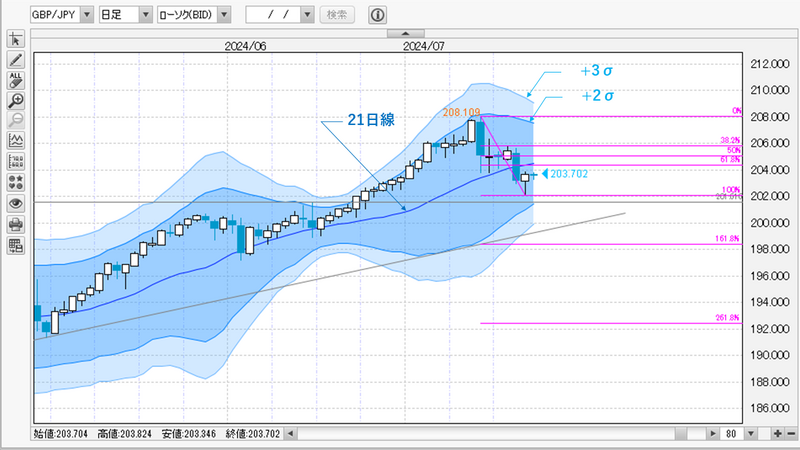Select the 0% Fibonacci level label
This screenshot has width=800, height=450.
[736, 111]
